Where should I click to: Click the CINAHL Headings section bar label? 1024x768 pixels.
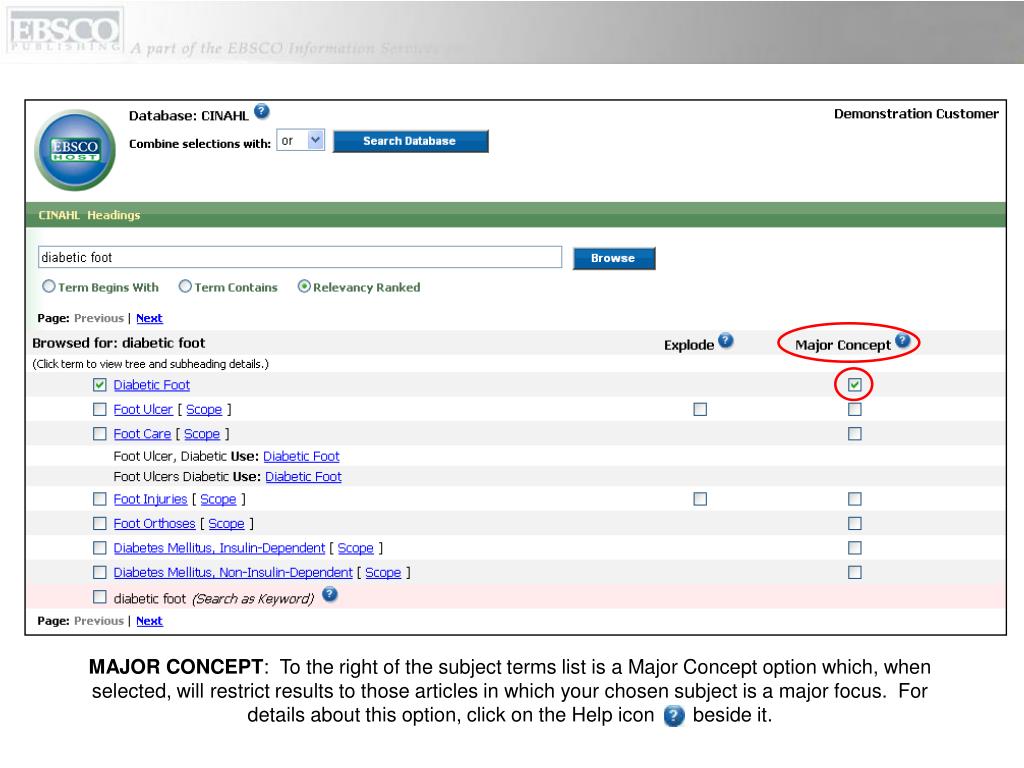pyautogui.click(x=89, y=215)
